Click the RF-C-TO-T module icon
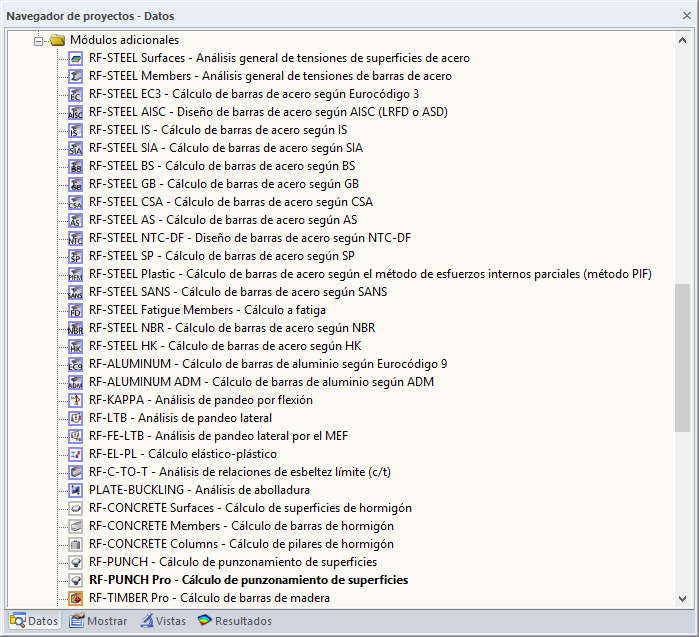This screenshot has width=699, height=637. tap(75, 472)
